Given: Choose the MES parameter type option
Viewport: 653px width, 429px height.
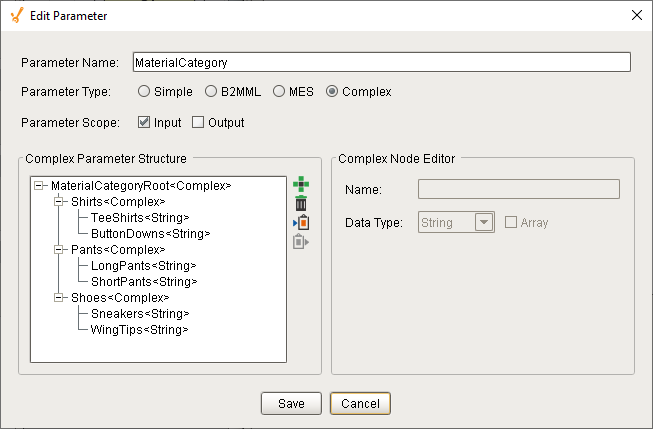Looking at the screenshot, I should [279, 91].
